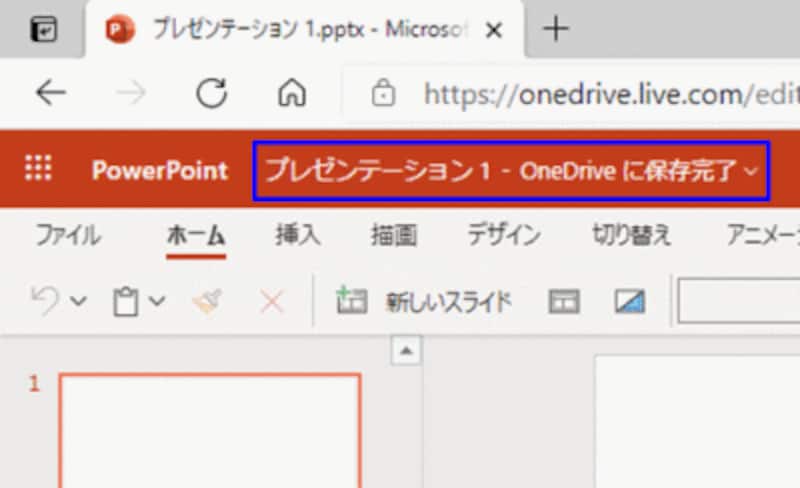Click the slide background format icon
Screen dimensions: 800x488
[x=630, y=301]
